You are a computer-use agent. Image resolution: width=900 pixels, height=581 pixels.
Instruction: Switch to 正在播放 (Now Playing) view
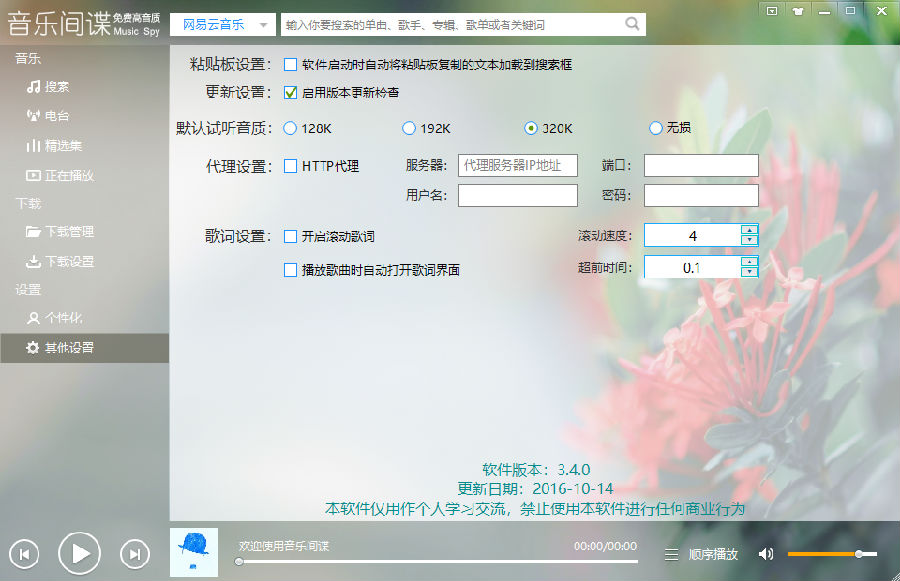[60, 175]
